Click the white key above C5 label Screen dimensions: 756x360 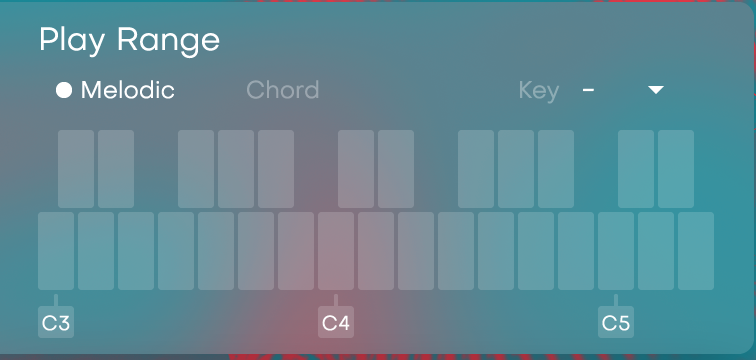[x=616, y=251]
